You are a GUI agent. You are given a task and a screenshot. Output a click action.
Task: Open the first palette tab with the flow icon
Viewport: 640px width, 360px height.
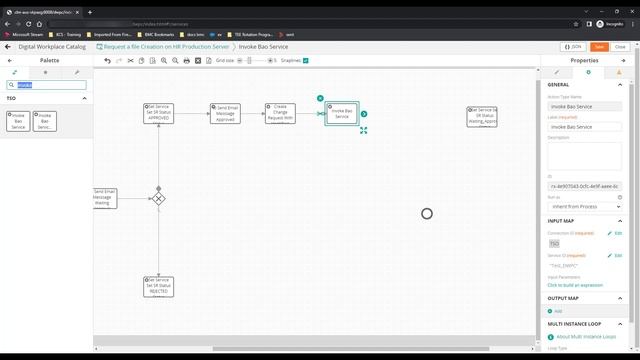coord(15,72)
